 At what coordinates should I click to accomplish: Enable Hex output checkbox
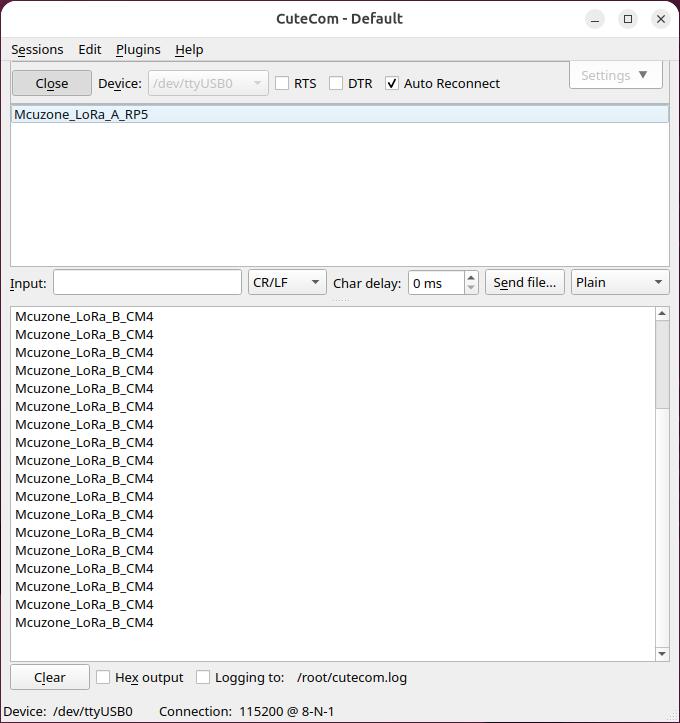pos(103,677)
